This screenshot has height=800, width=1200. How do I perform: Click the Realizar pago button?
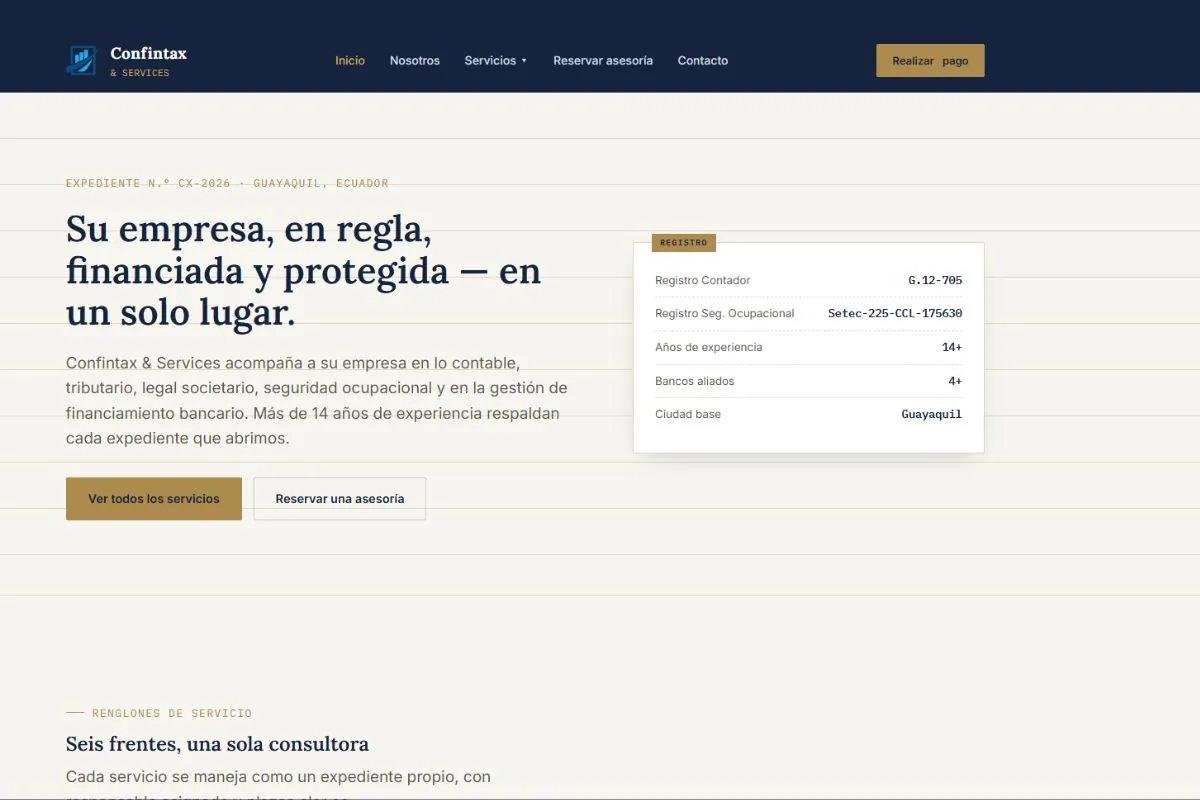pyautogui.click(x=930, y=61)
